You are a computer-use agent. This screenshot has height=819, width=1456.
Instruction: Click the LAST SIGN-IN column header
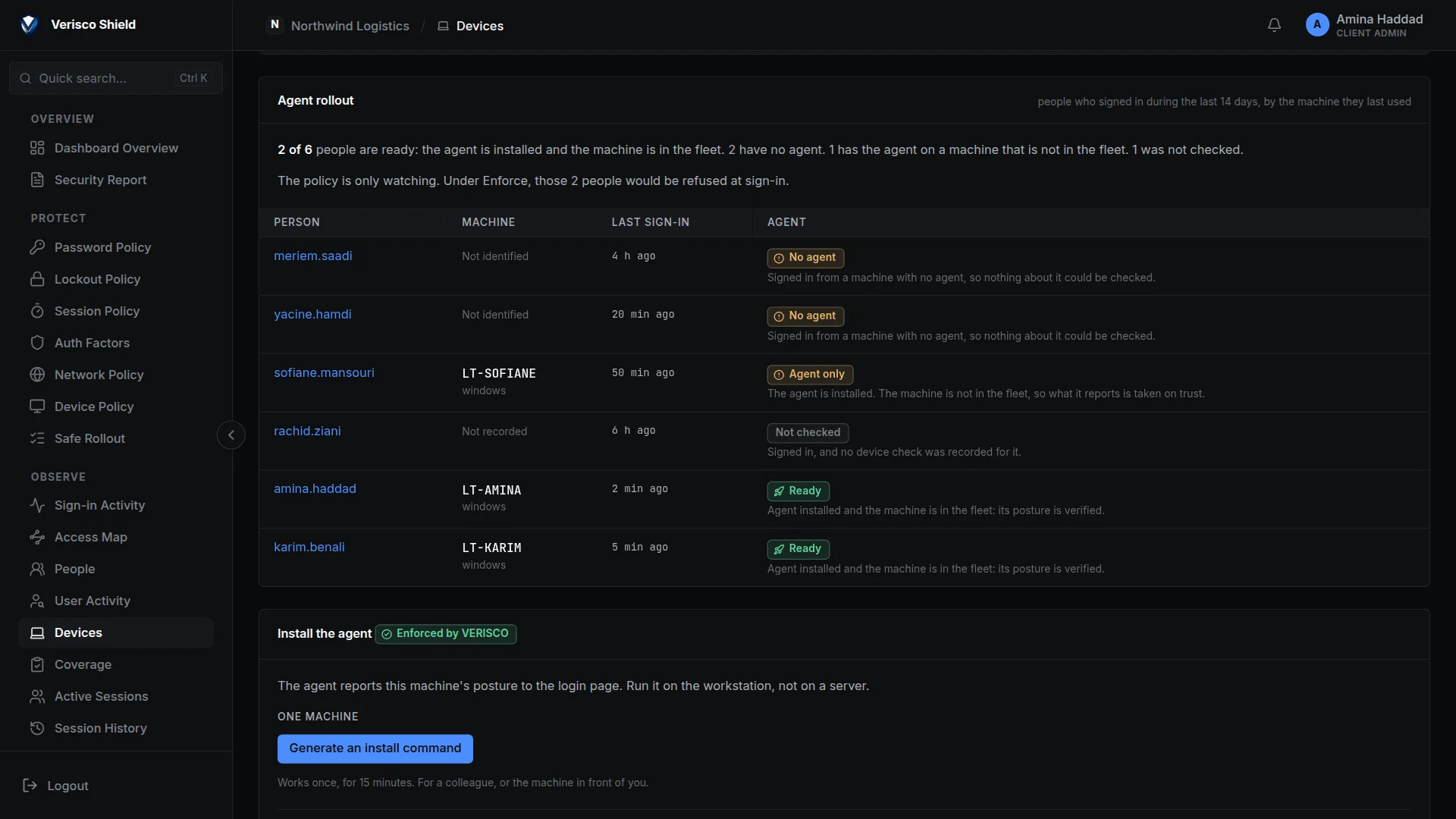click(x=651, y=223)
